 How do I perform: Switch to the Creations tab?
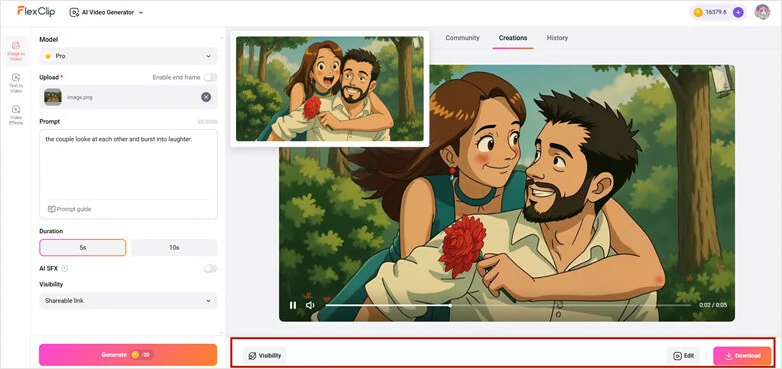513,38
